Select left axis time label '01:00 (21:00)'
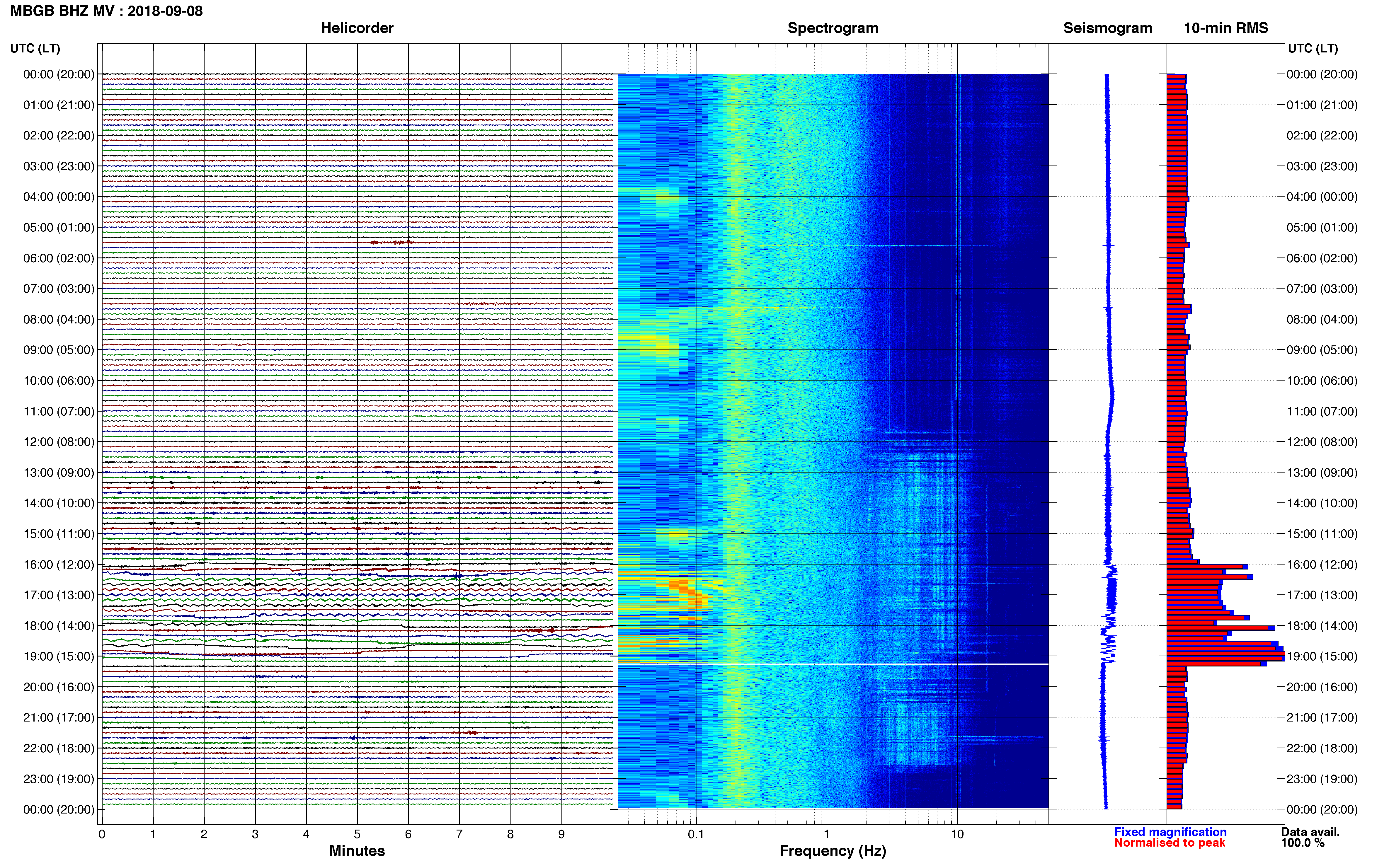 point(59,105)
